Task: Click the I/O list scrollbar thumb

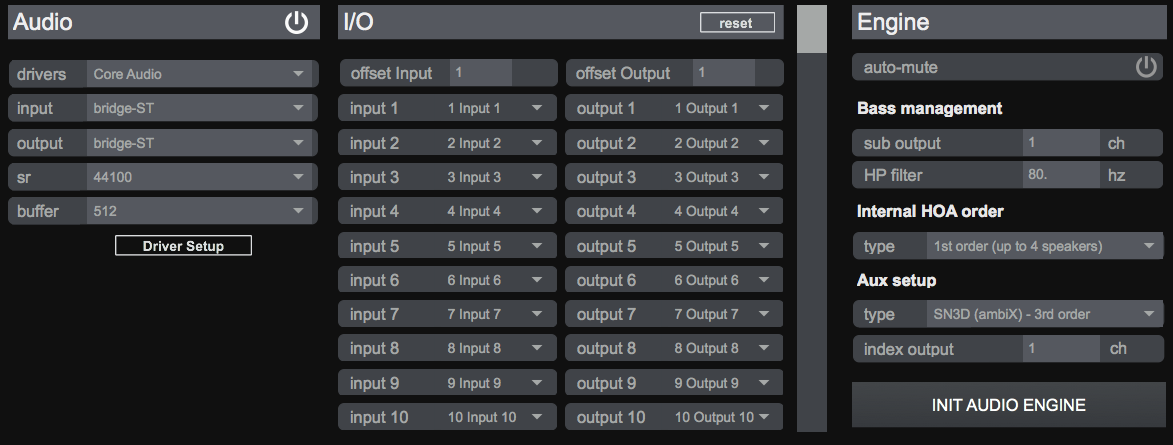Action: [812, 29]
